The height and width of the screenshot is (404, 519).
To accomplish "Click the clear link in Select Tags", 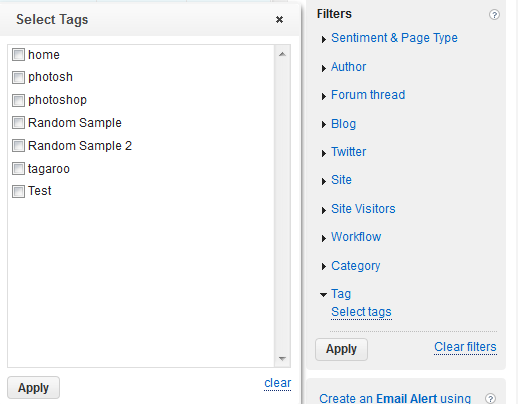I will (x=278, y=383).
